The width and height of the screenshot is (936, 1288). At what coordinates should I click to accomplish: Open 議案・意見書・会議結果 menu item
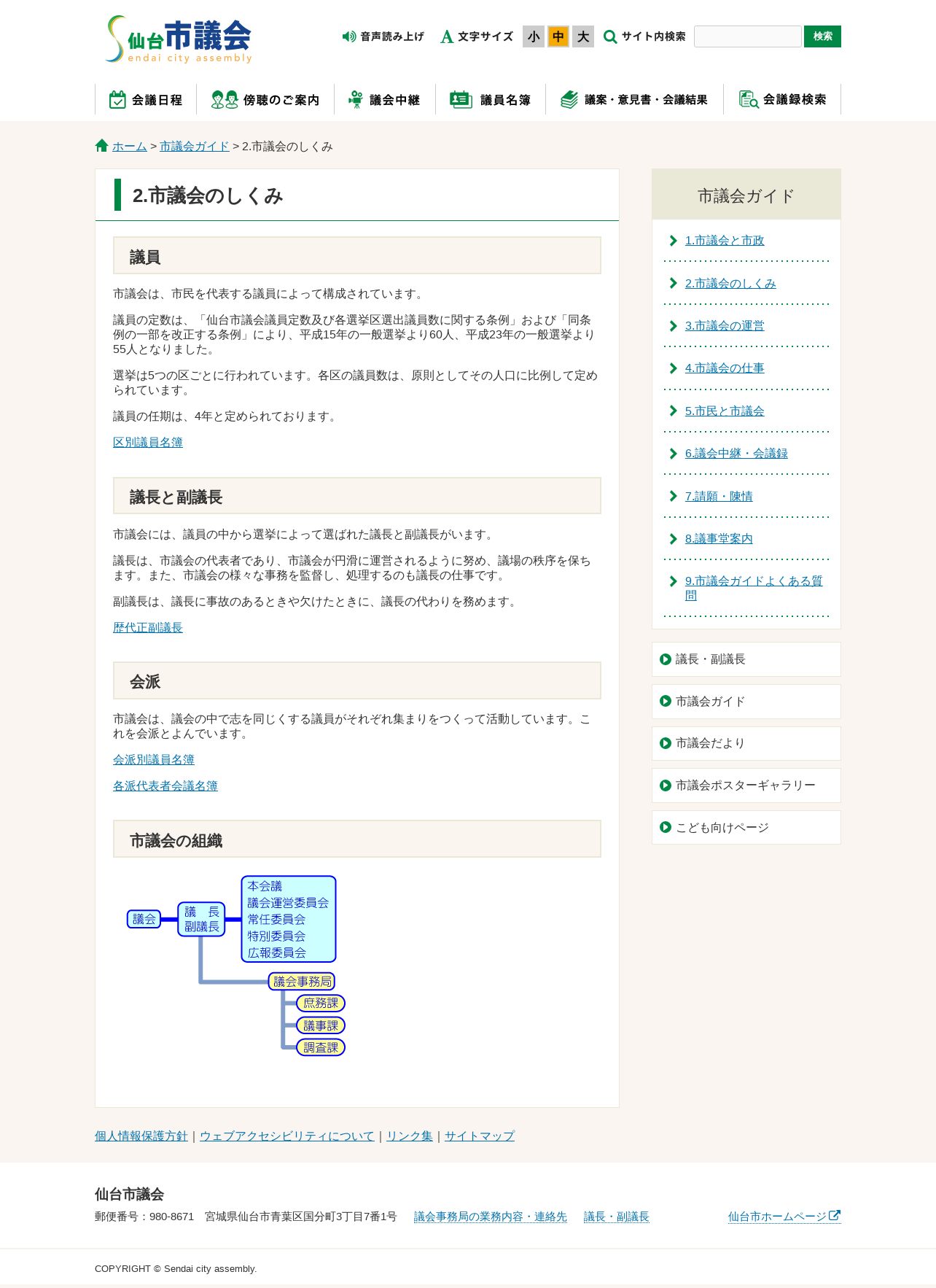(634, 100)
